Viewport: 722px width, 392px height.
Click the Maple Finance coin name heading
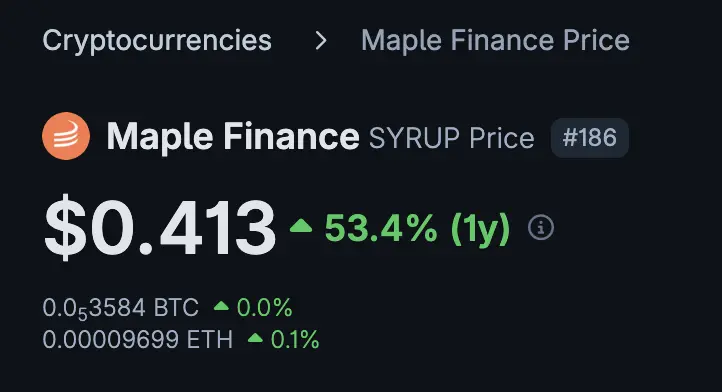[233, 136]
